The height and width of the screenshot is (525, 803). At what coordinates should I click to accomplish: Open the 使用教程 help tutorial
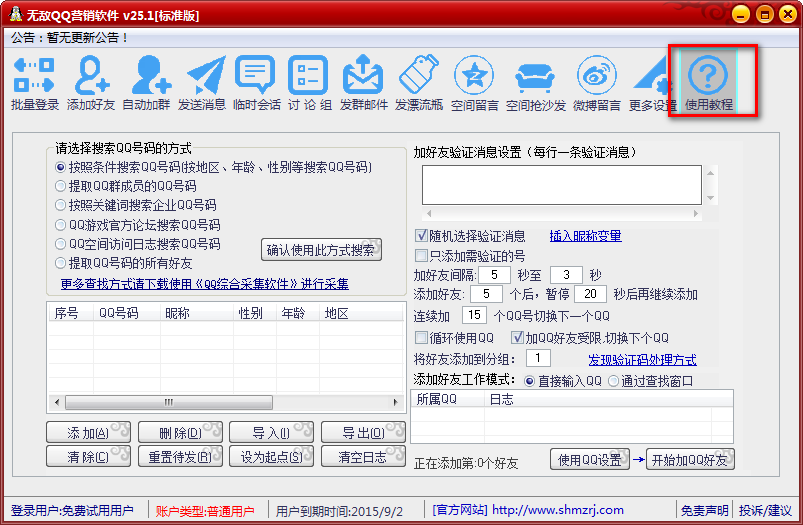pyautogui.click(x=709, y=83)
